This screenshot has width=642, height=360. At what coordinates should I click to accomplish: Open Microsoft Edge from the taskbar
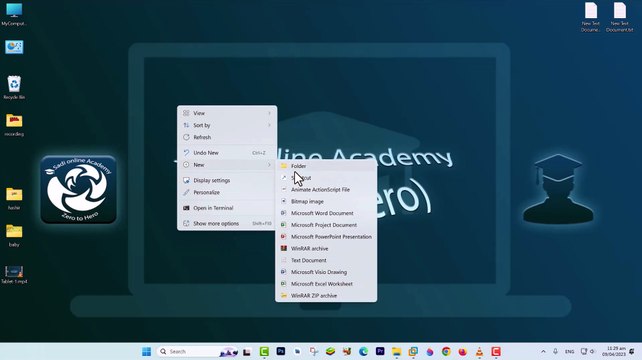363,351
